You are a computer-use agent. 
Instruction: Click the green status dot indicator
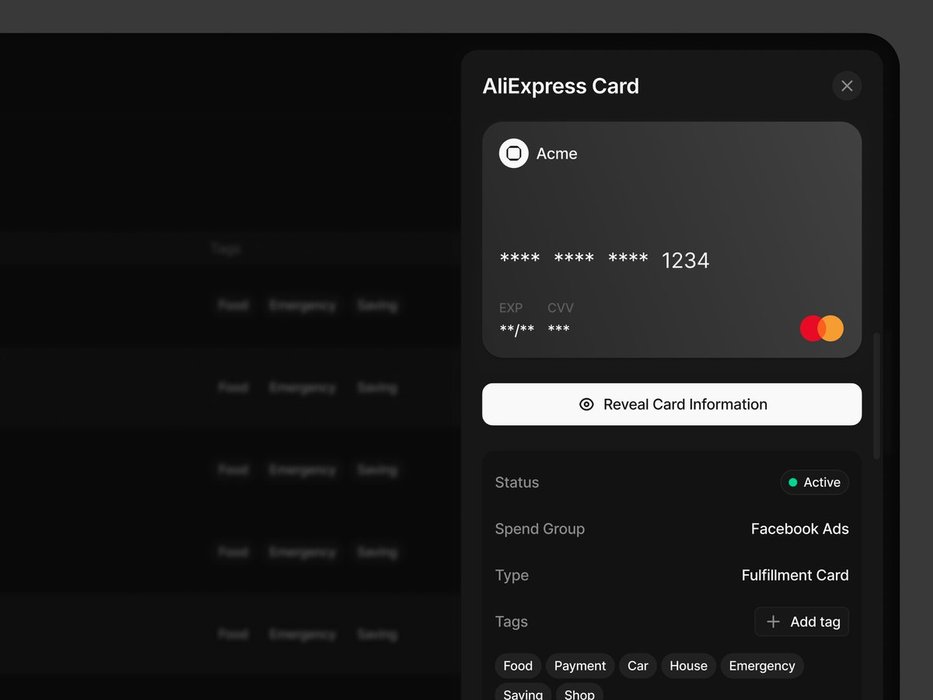click(793, 482)
